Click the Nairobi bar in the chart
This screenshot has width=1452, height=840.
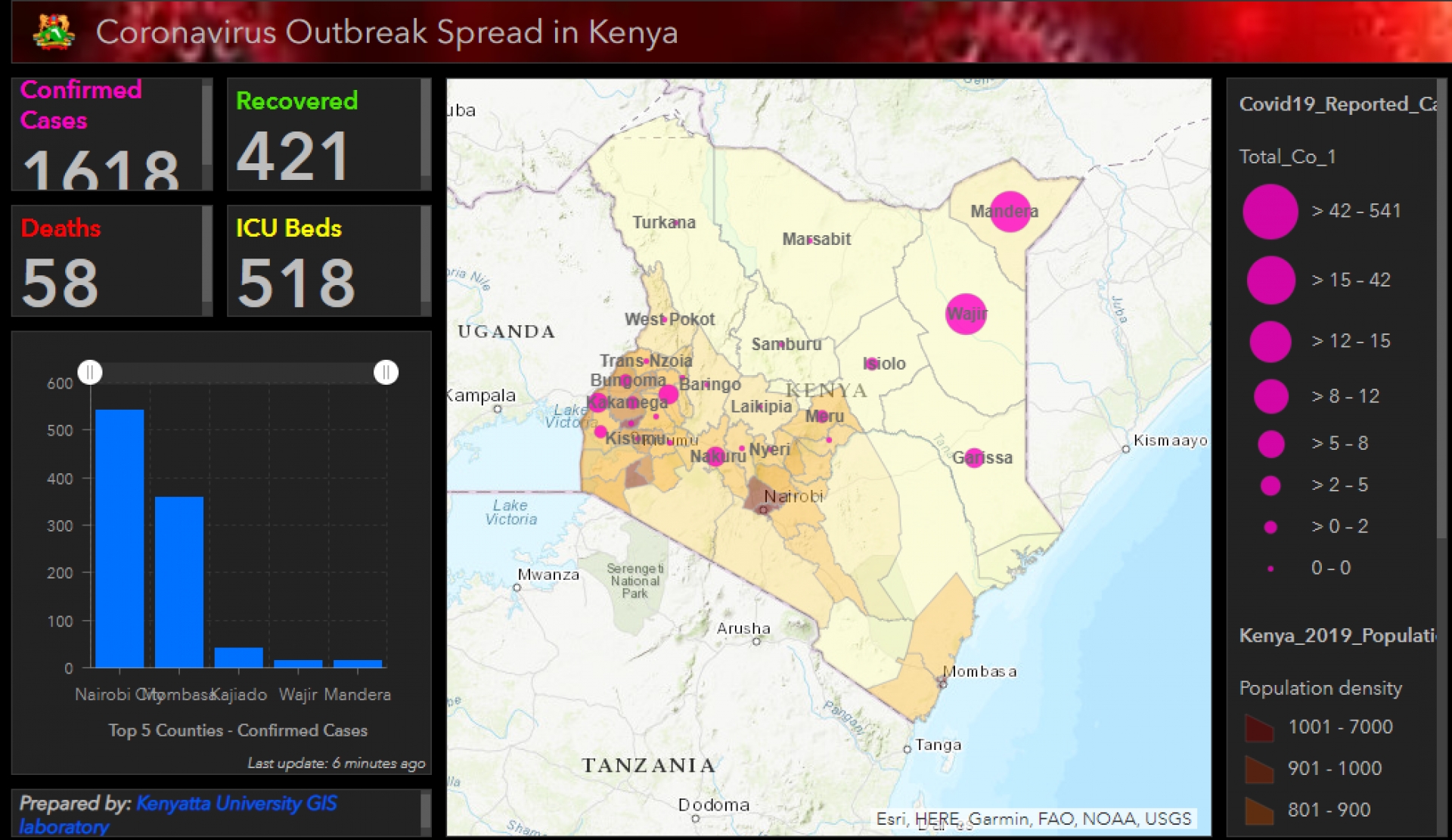point(119,538)
